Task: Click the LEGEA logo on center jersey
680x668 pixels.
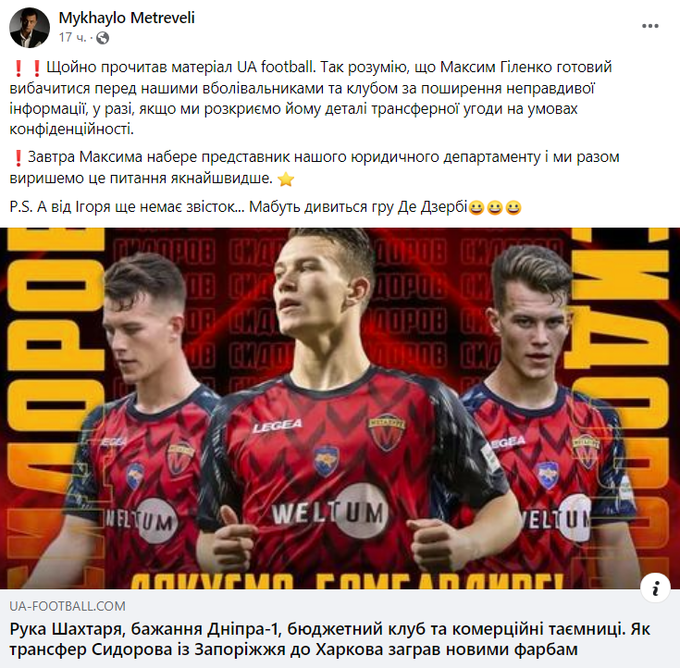Action: [x=278, y=426]
